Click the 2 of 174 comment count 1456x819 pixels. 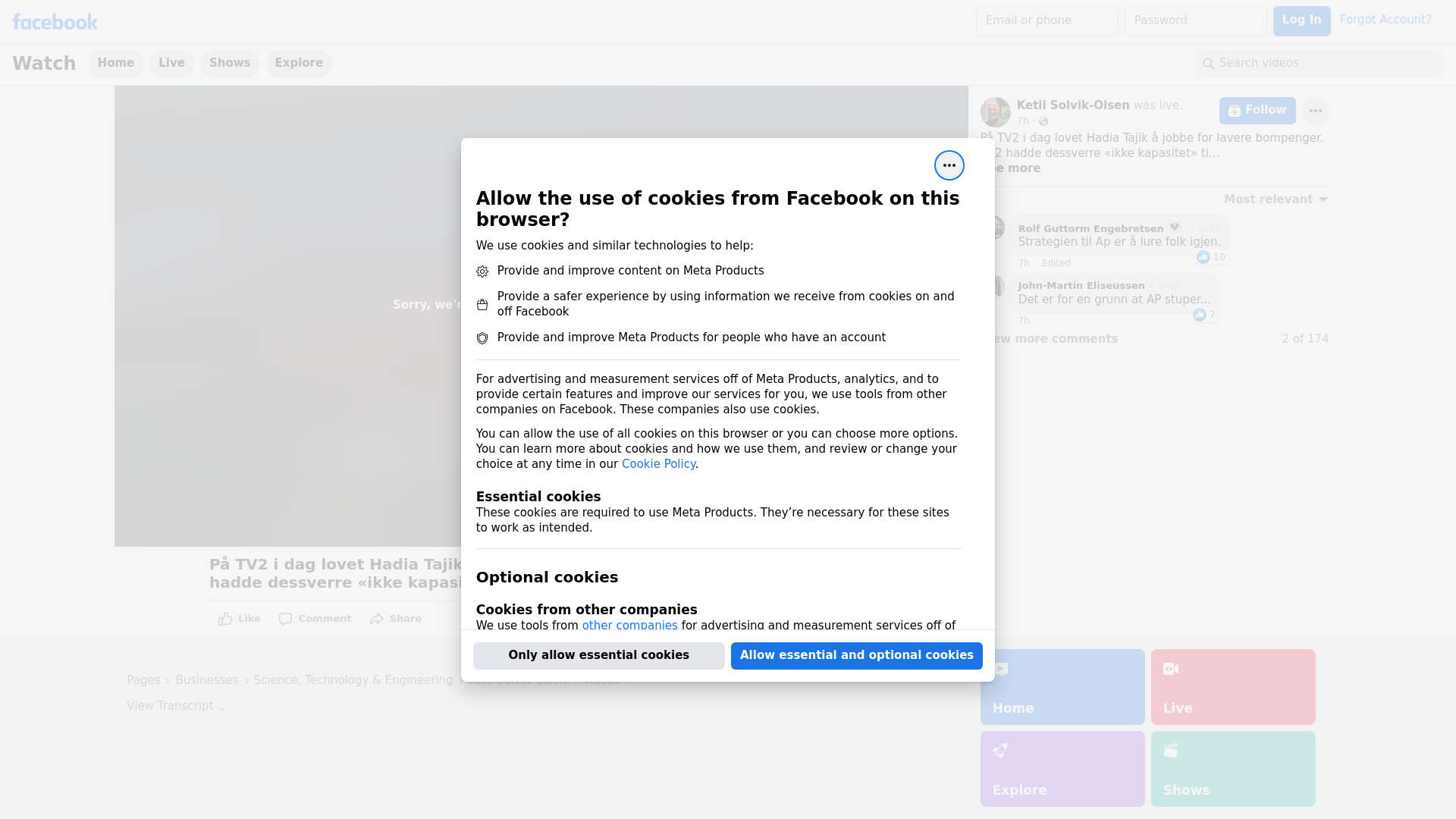[x=1305, y=339]
